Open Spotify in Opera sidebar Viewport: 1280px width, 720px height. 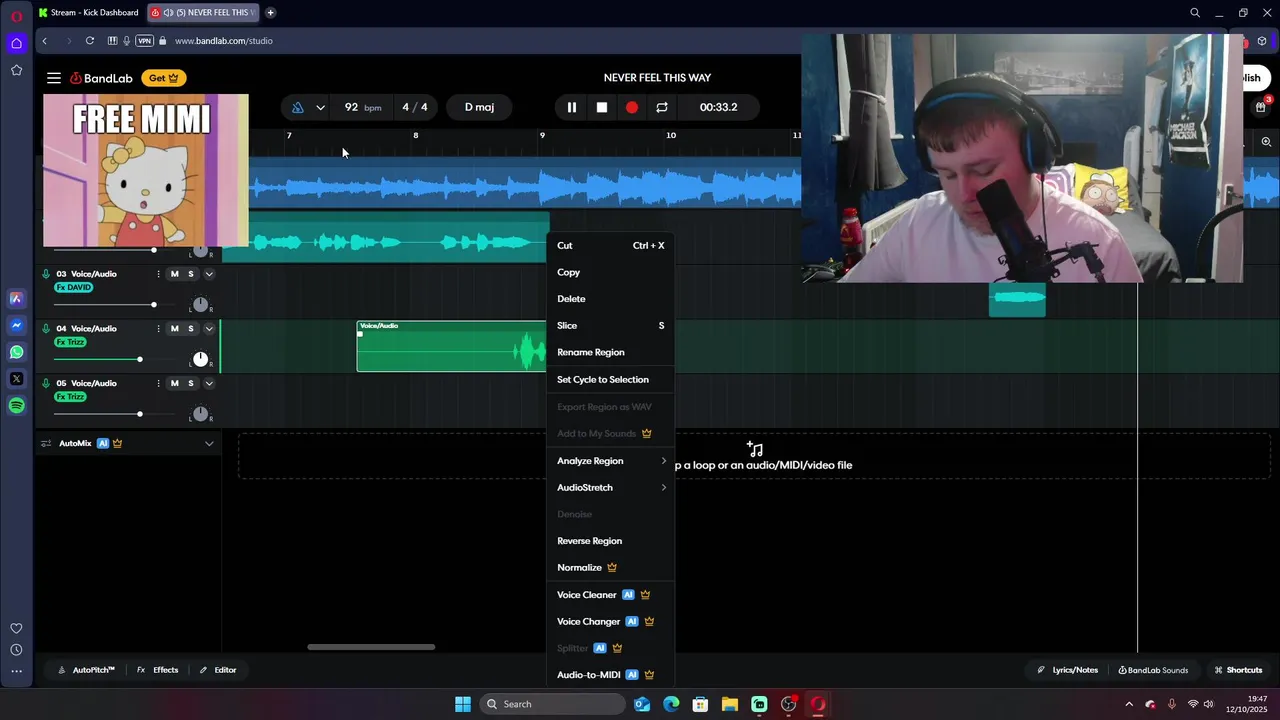coord(16,406)
